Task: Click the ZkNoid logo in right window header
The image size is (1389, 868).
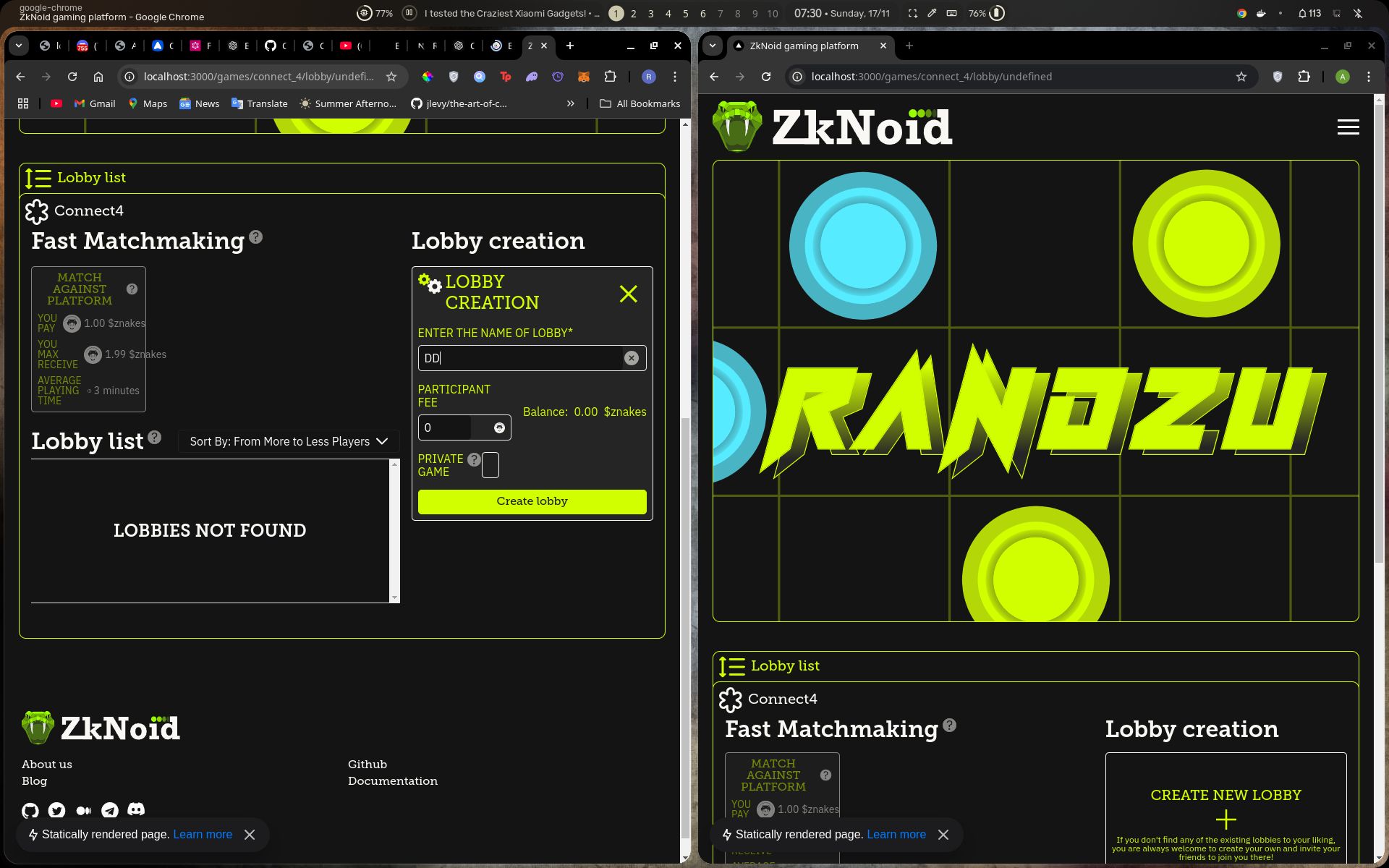Action: pos(833,127)
